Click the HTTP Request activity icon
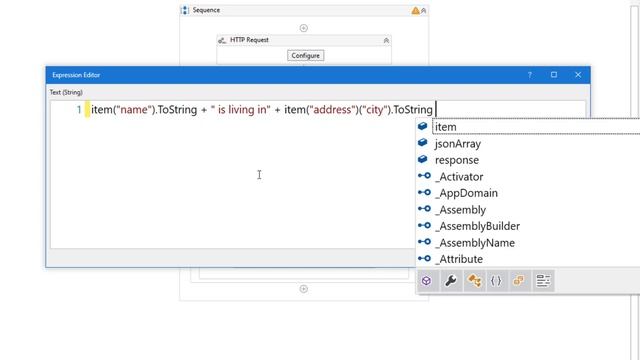 tap(222, 40)
